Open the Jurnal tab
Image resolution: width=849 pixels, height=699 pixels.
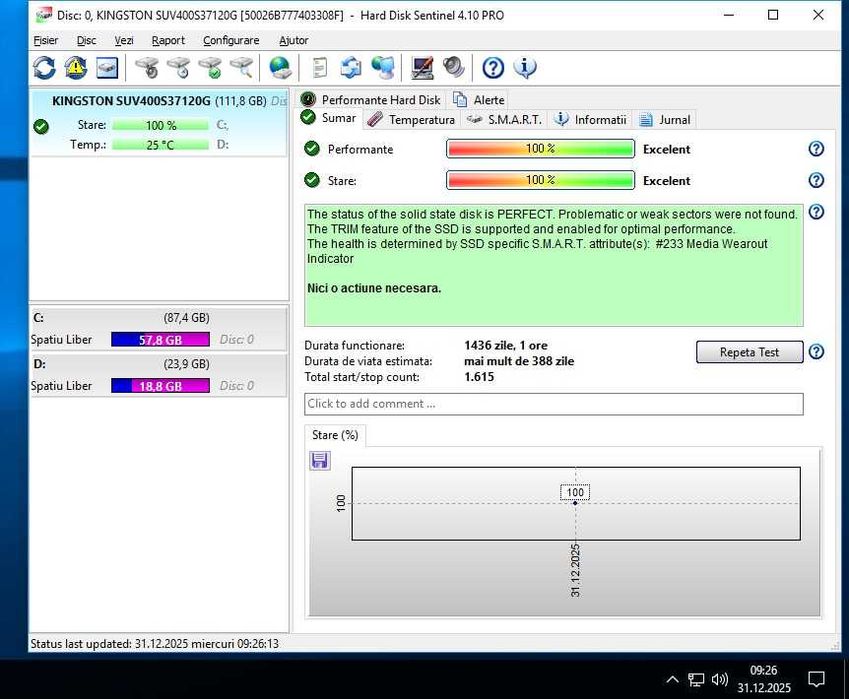pyautogui.click(x=665, y=120)
